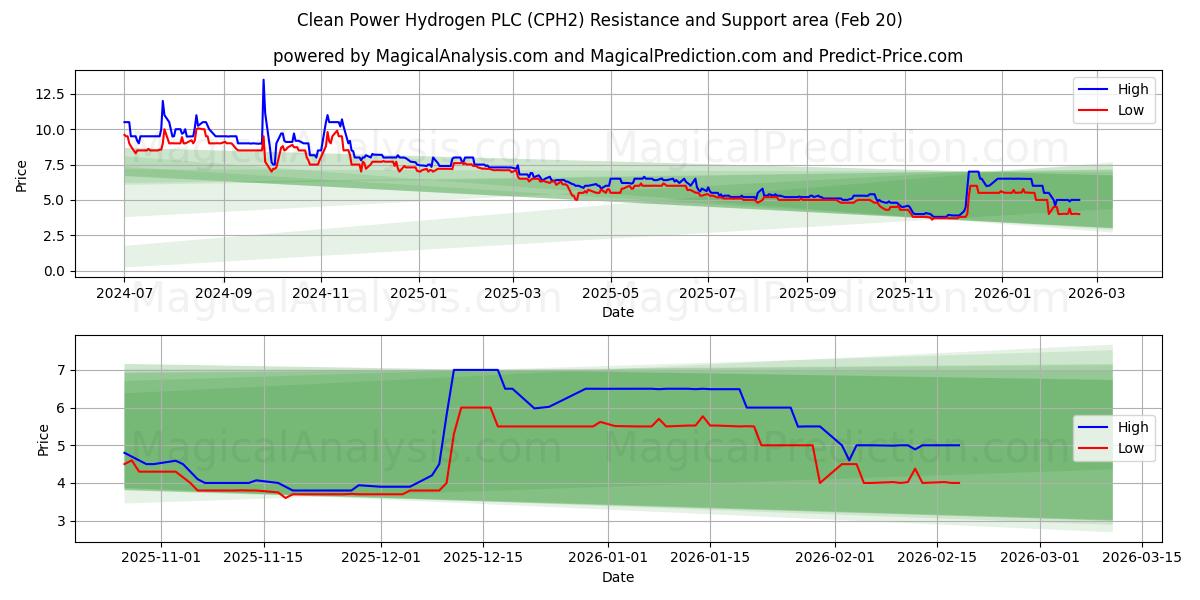
Task: Click the price tick label 7 on zoomed chart
Action: [x=62, y=370]
